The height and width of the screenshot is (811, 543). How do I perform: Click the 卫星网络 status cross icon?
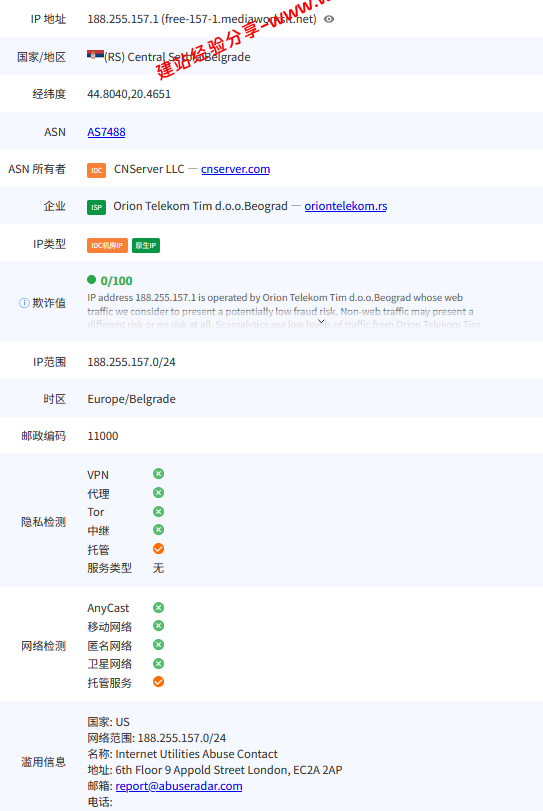coord(159,664)
